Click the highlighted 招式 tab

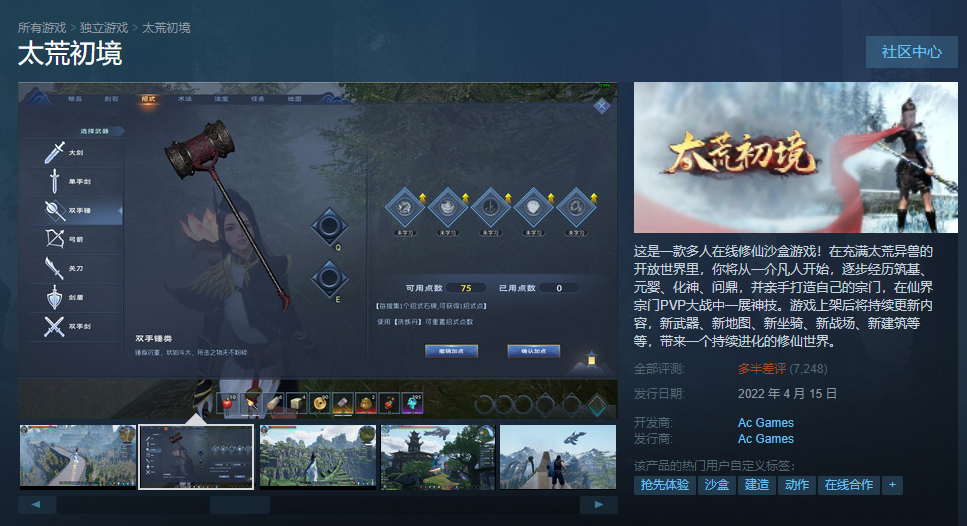(148, 99)
